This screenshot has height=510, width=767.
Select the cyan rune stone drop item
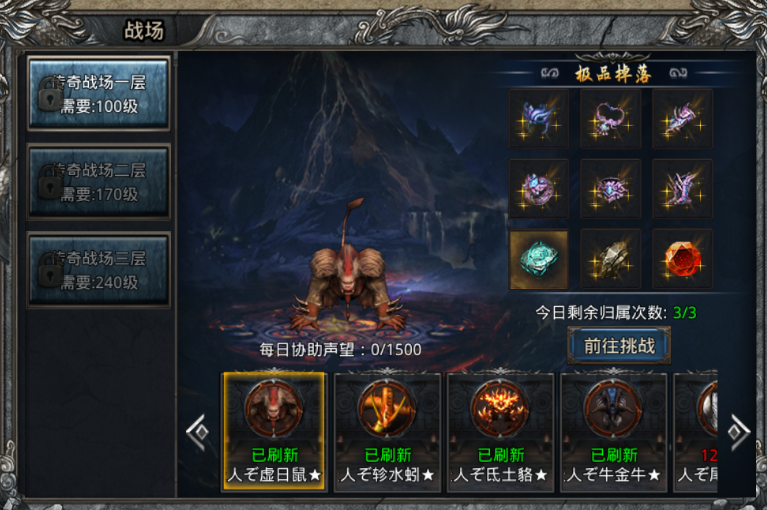point(539,259)
